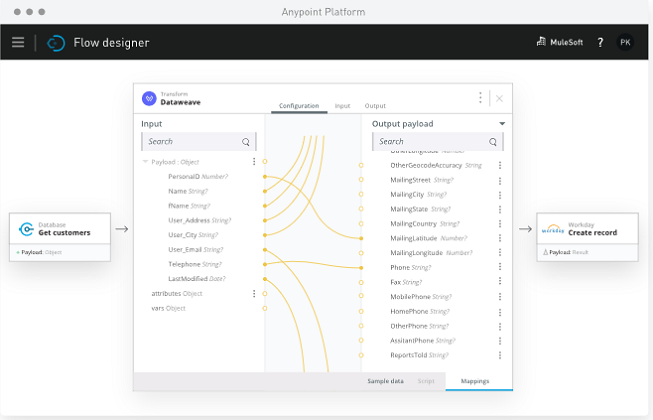
Task: Open the attributes Object options menu
Action: point(254,294)
